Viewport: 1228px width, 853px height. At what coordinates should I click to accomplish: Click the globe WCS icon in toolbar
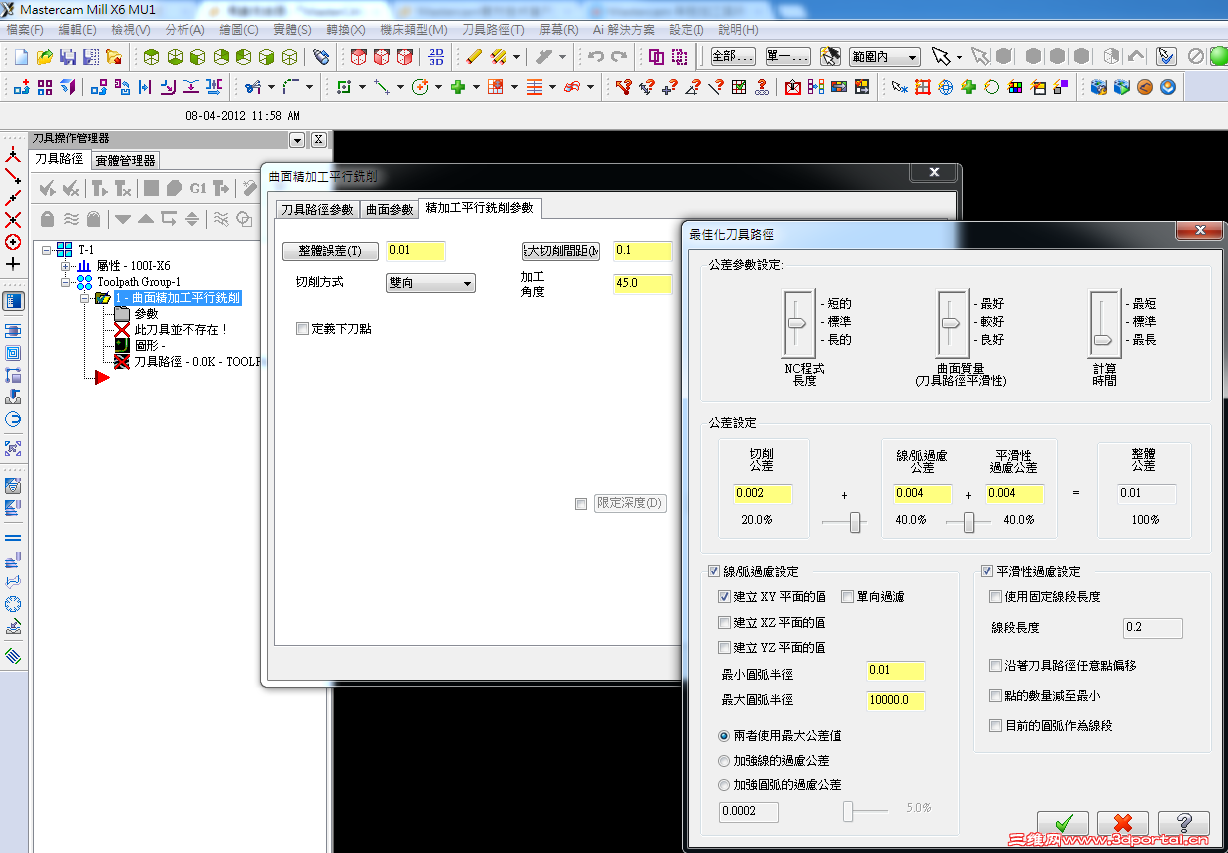click(x=945, y=88)
